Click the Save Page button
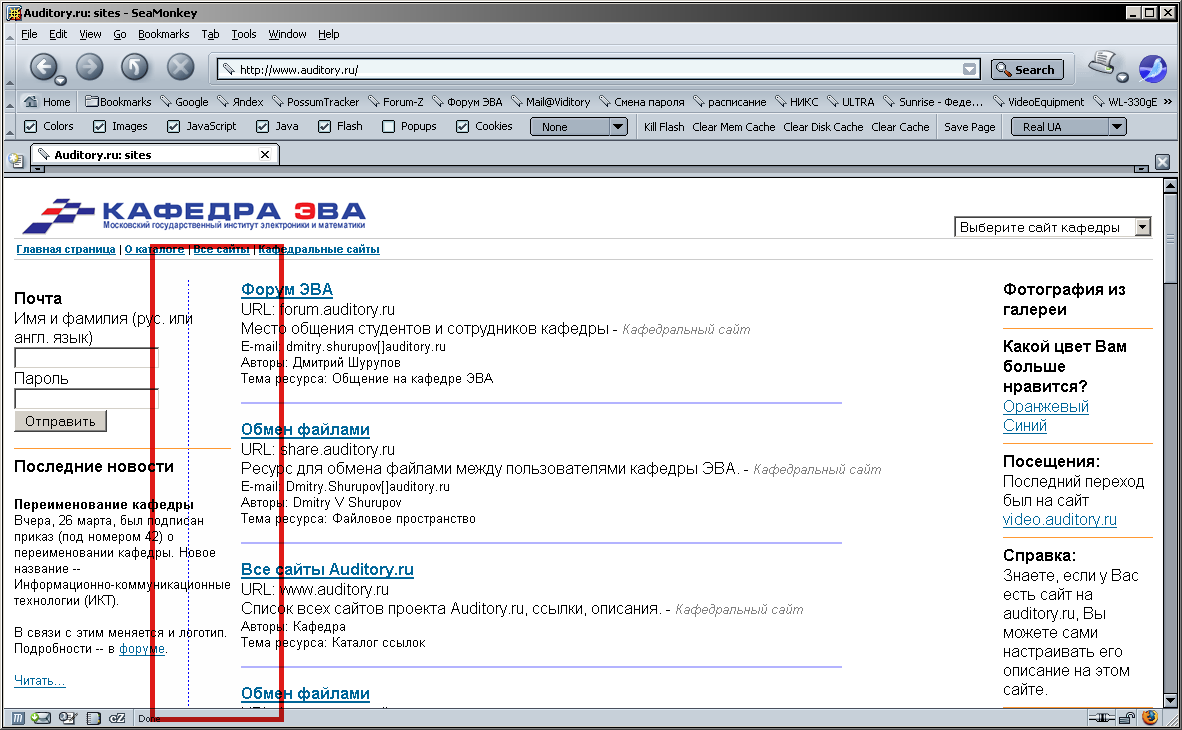Screen dimensions: 1182x730 [969, 127]
